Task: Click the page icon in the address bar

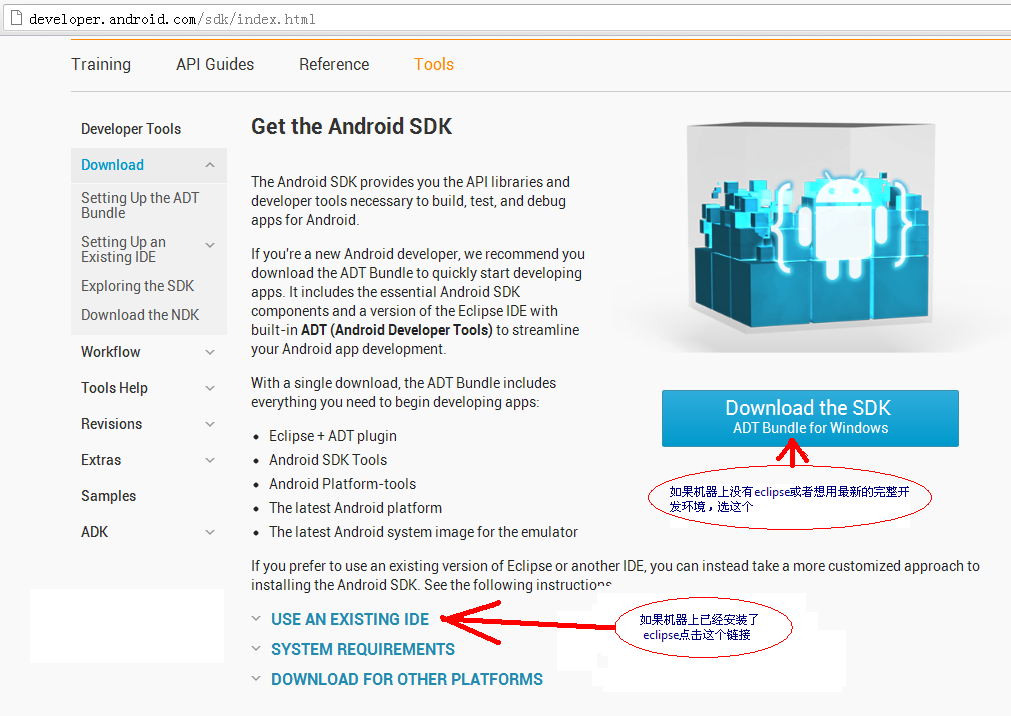Action: click(x=17, y=18)
